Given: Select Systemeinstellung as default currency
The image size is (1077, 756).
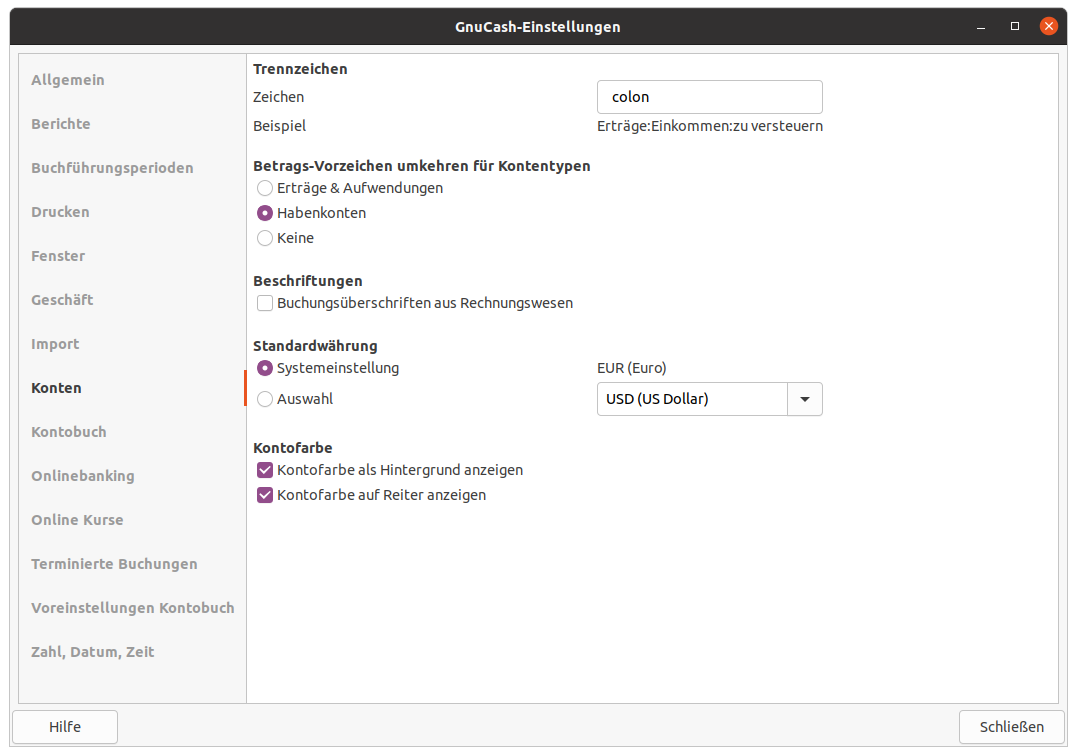Looking at the screenshot, I should click(x=265, y=368).
